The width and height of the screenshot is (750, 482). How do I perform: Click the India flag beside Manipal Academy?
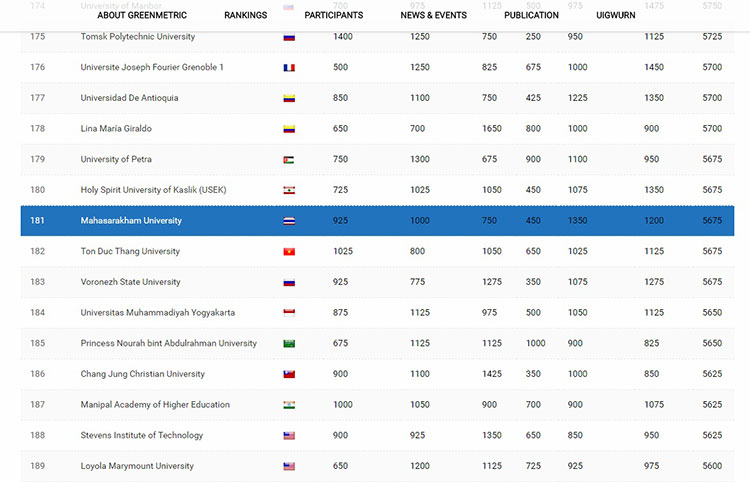coord(289,405)
